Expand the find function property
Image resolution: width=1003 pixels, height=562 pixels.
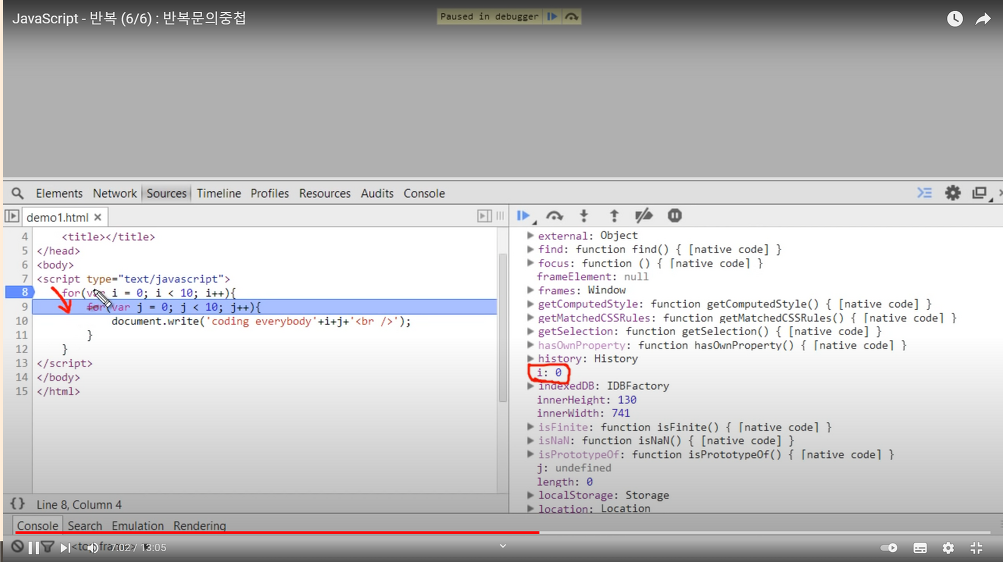(x=530, y=249)
